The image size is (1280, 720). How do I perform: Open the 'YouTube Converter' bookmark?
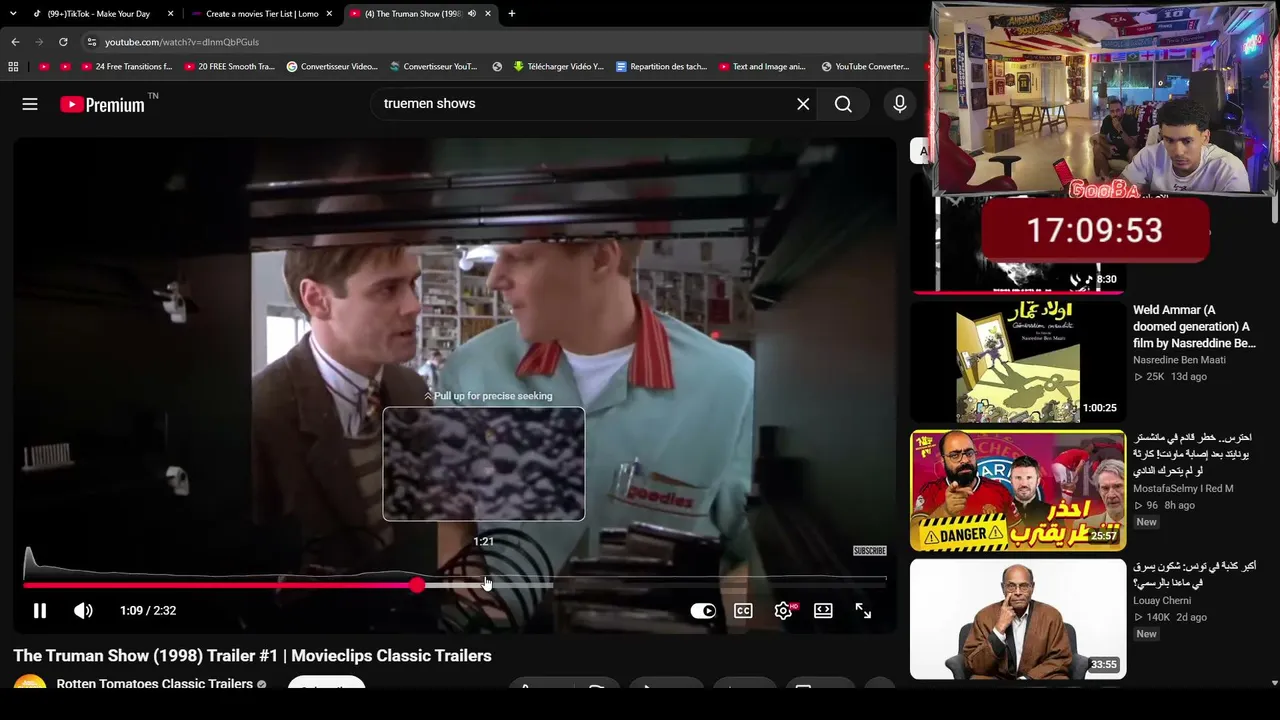tap(865, 67)
